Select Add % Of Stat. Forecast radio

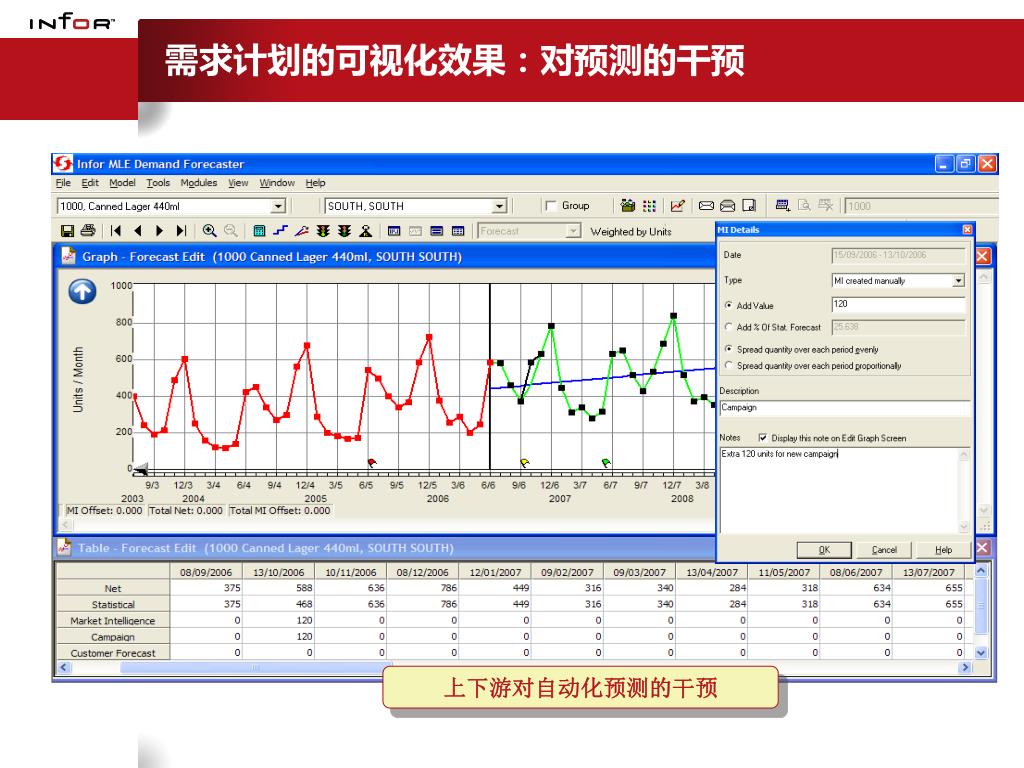[729, 327]
